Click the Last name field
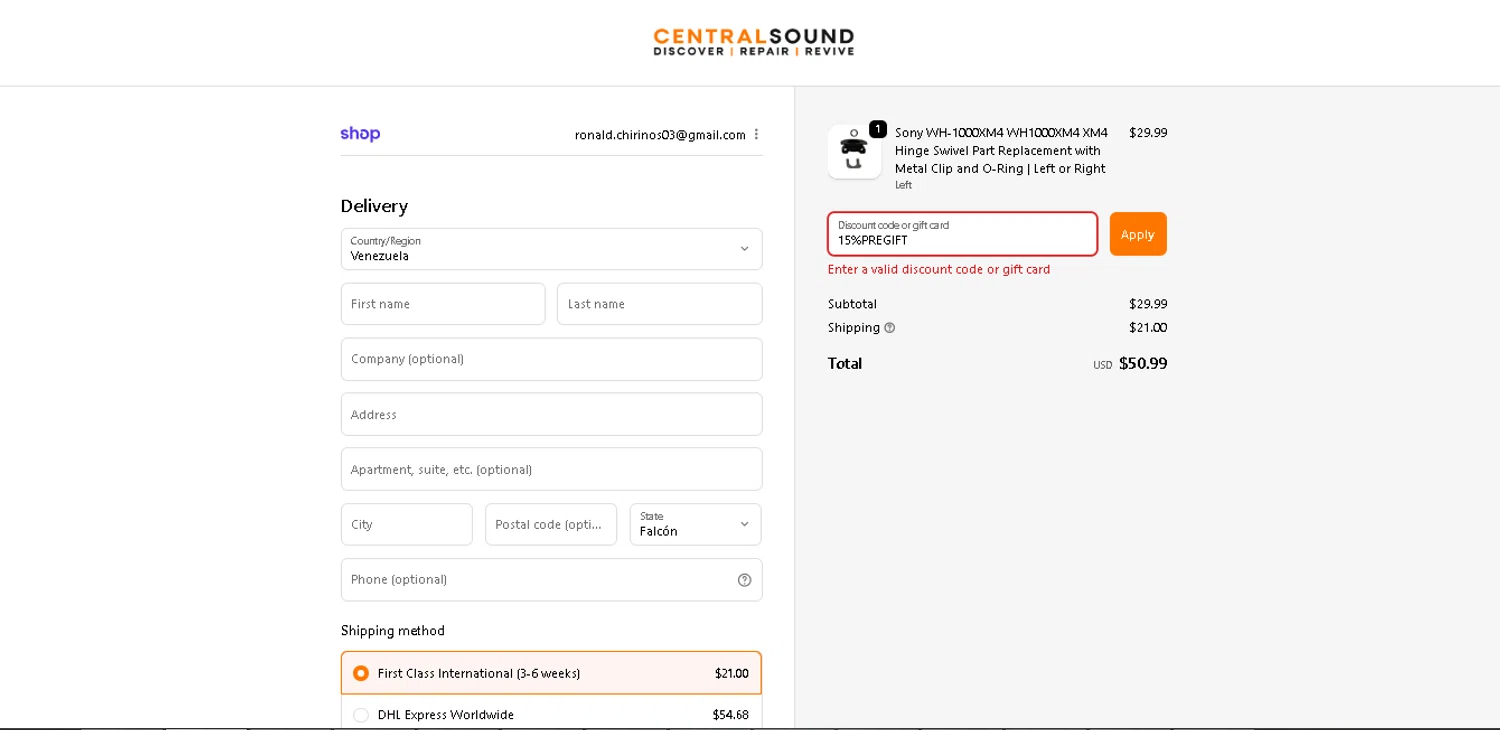The height and width of the screenshot is (730, 1500). (x=659, y=304)
